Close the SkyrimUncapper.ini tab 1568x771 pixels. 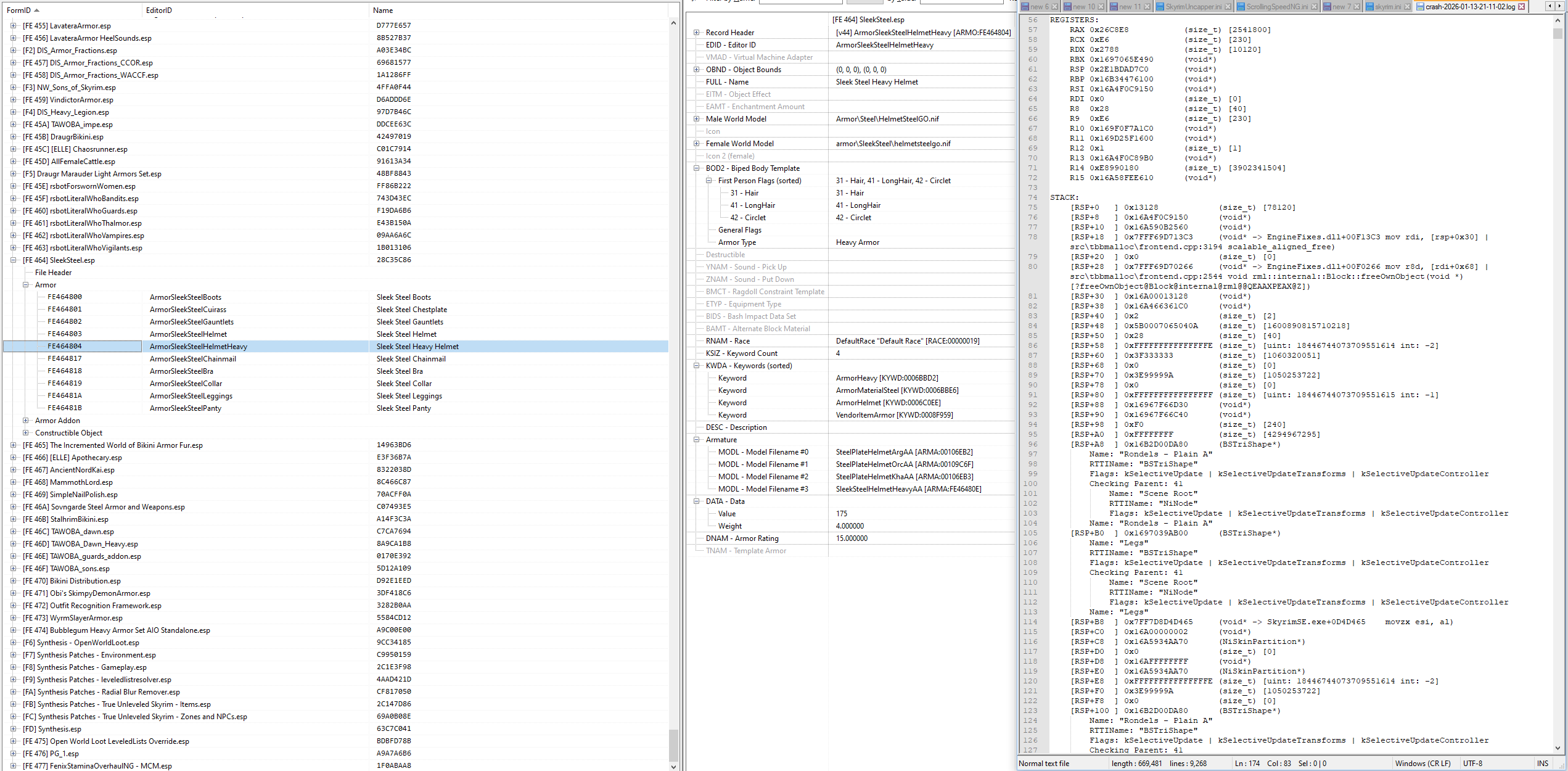[x=1228, y=7]
